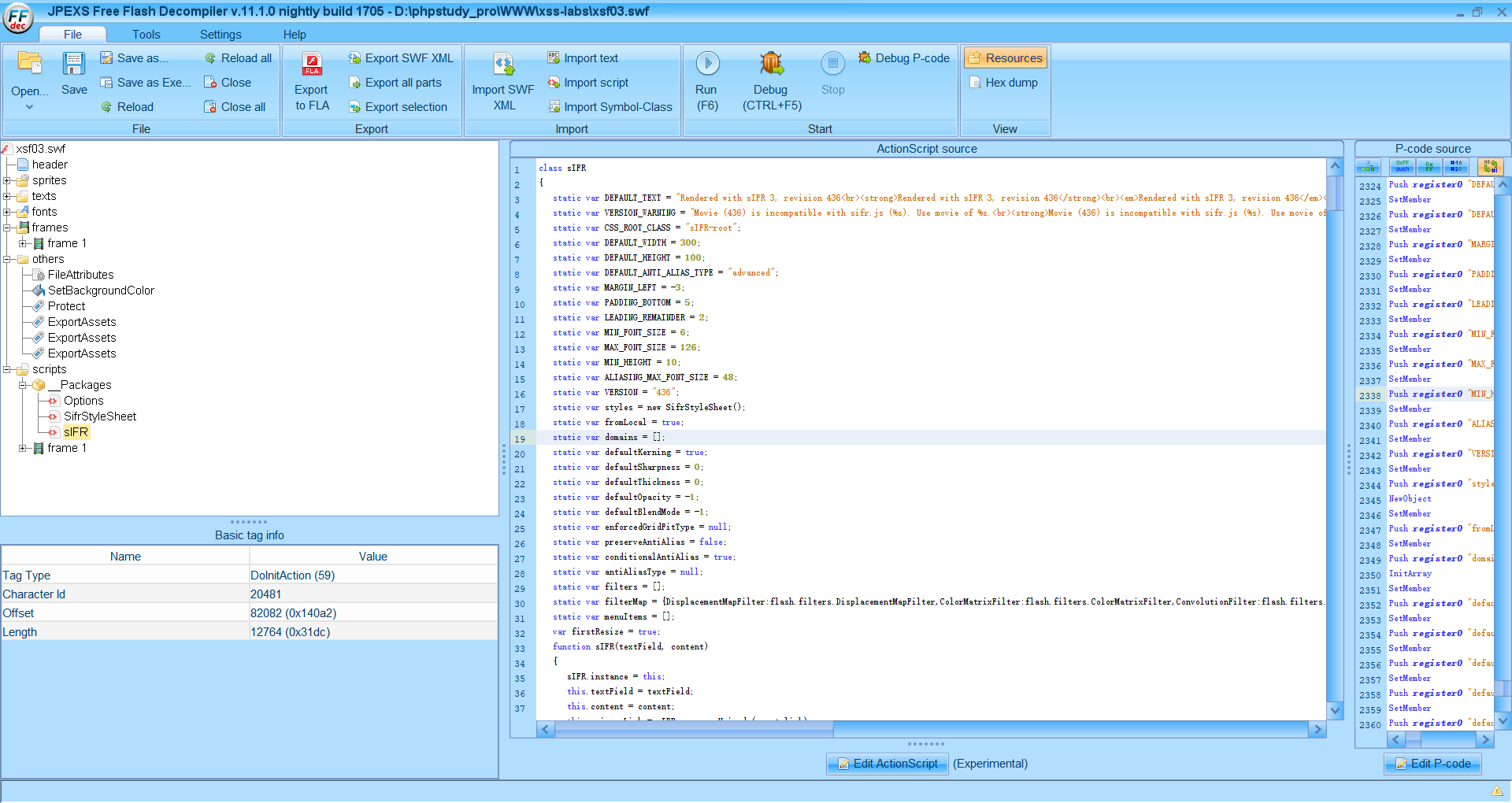Click the Save as icon
The image size is (1512, 803).
tap(106, 57)
